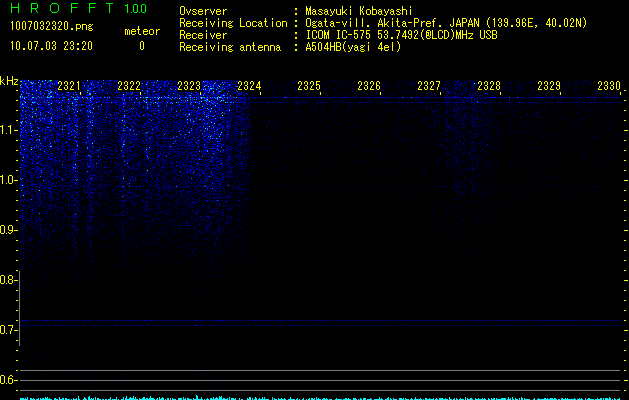Click the 2326 time marker

[x=369, y=86]
